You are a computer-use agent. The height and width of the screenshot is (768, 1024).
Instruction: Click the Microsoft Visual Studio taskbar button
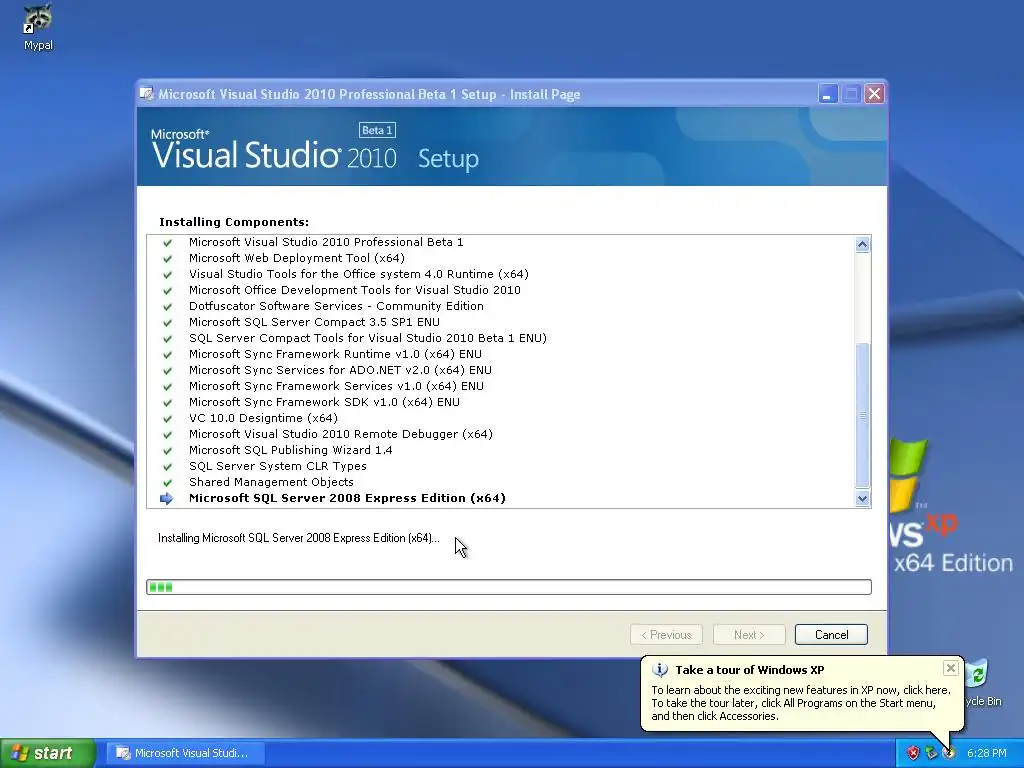(185, 753)
